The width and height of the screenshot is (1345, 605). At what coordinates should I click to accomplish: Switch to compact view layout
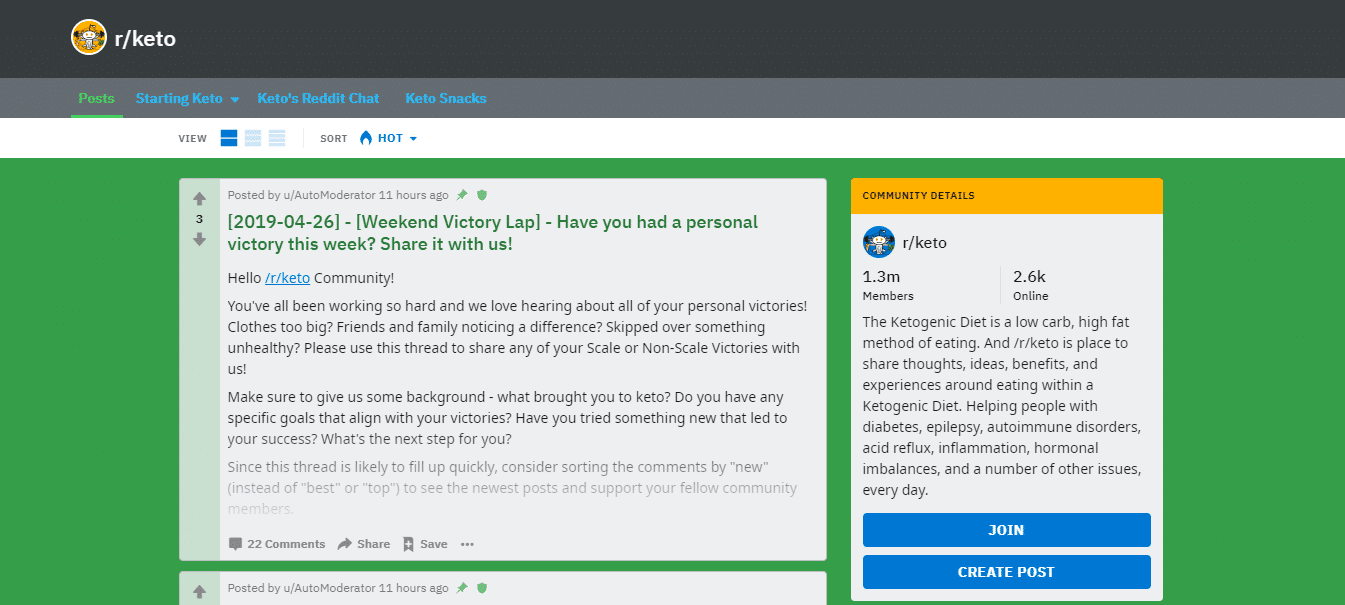click(277, 138)
